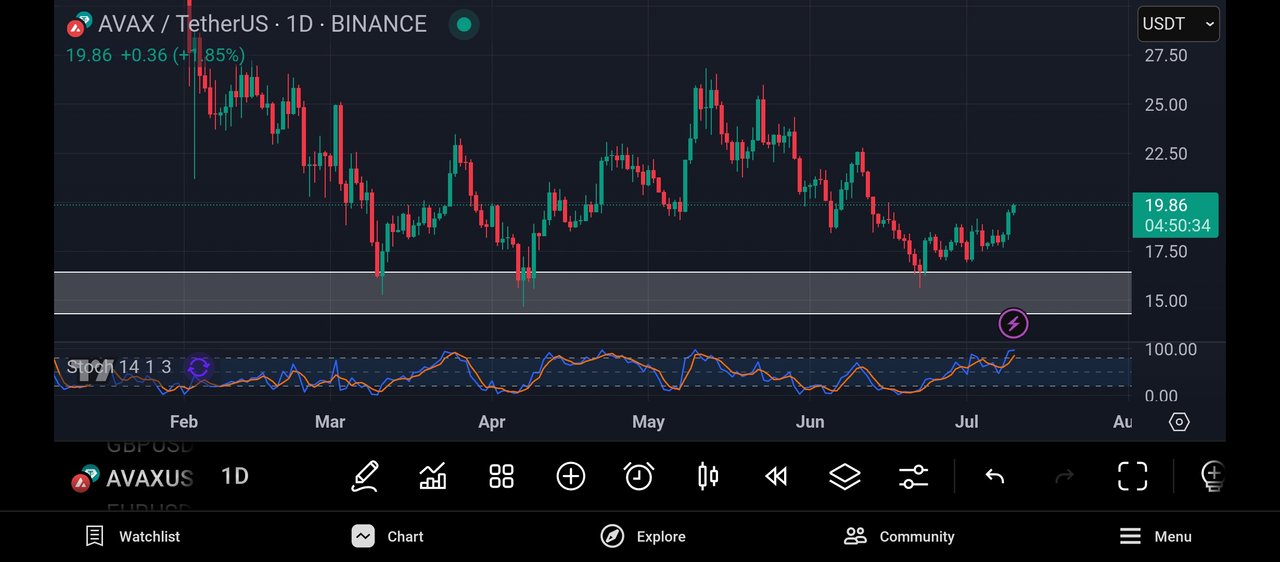Open the drawing tools pencil icon
This screenshot has width=1280, height=562.
coord(365,476)
